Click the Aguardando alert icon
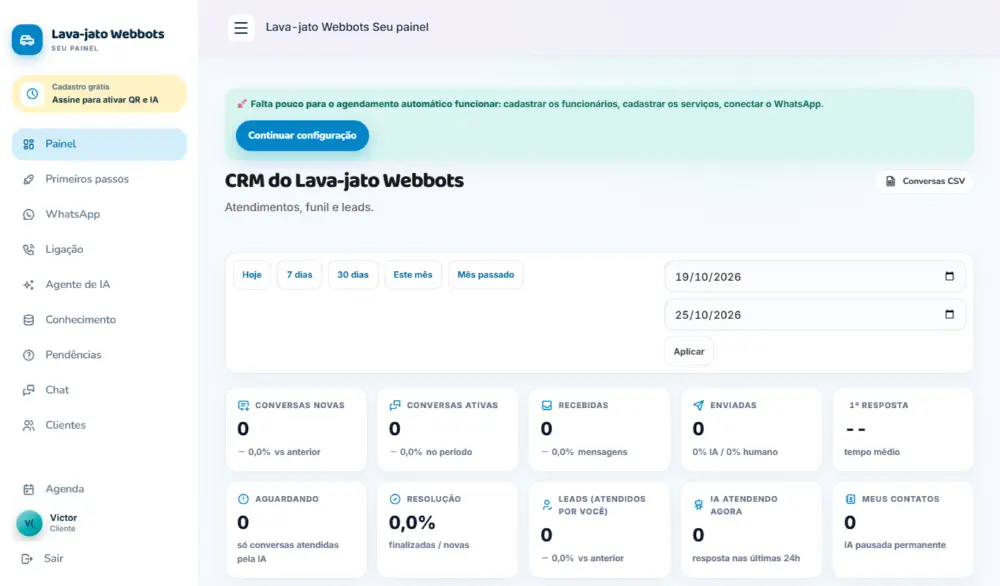The height and width of the screenshot is (586, 1000). (x=243, y=499)
